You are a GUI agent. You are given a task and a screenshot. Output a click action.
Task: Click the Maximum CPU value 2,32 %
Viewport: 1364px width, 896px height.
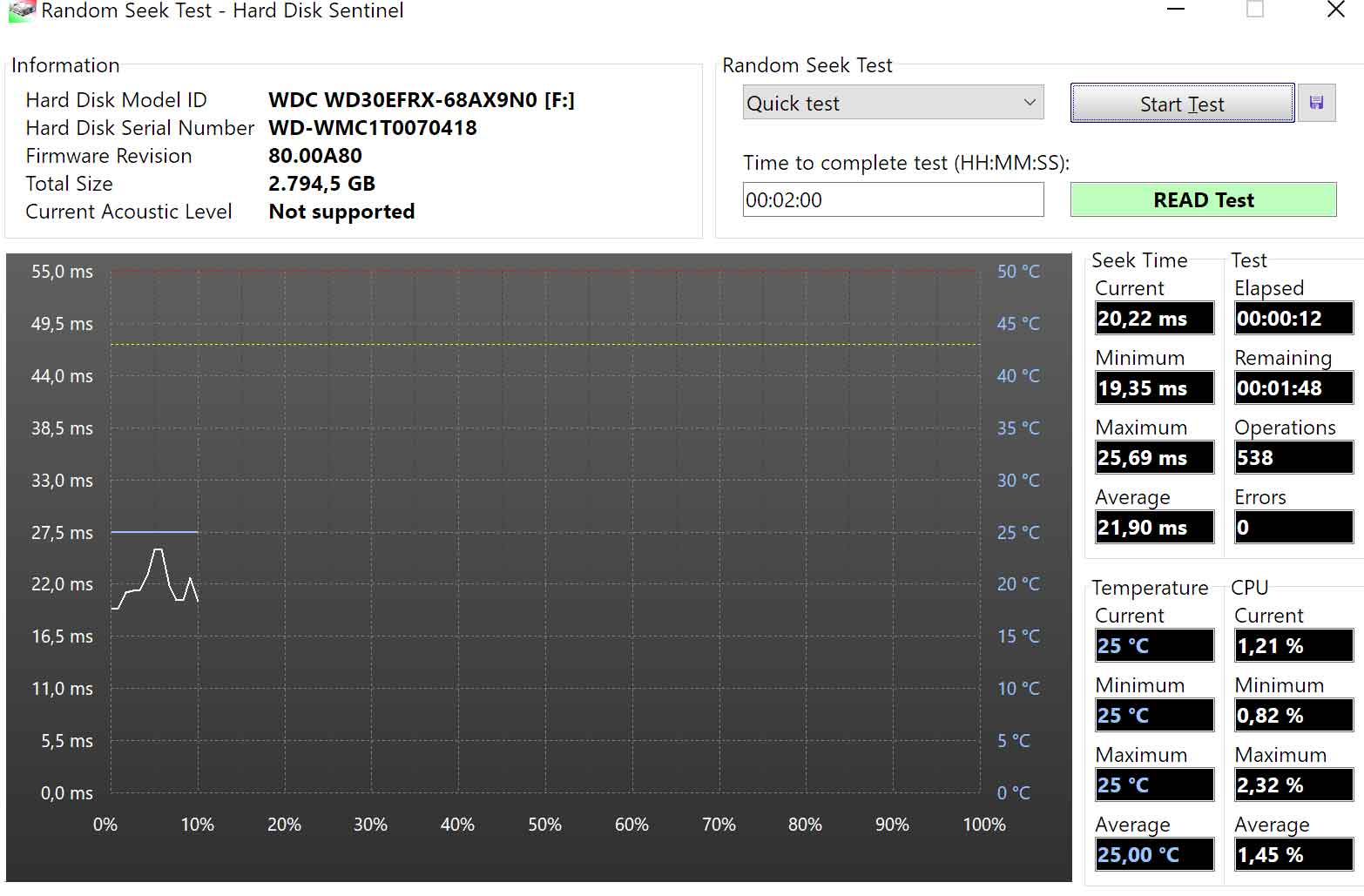coord(1293,785)
